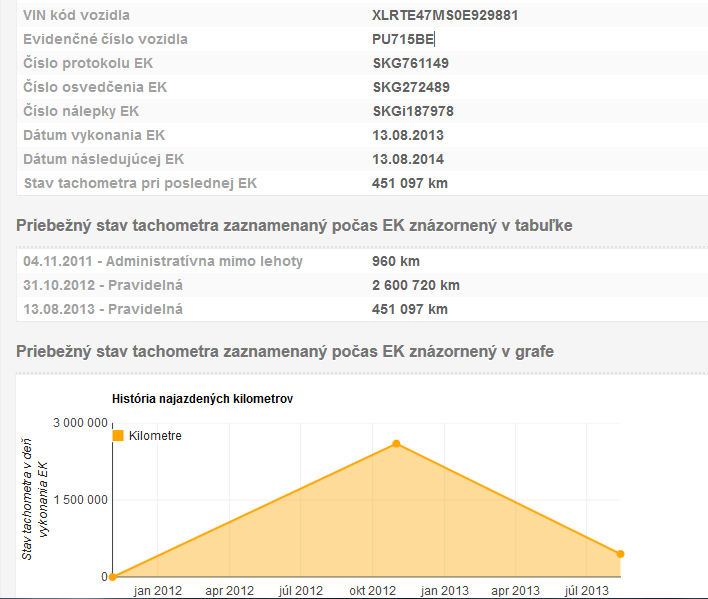Click the registration number PU715BE field
The height and width of the screenshot is (599, 708).
click(x=403, y=39)
